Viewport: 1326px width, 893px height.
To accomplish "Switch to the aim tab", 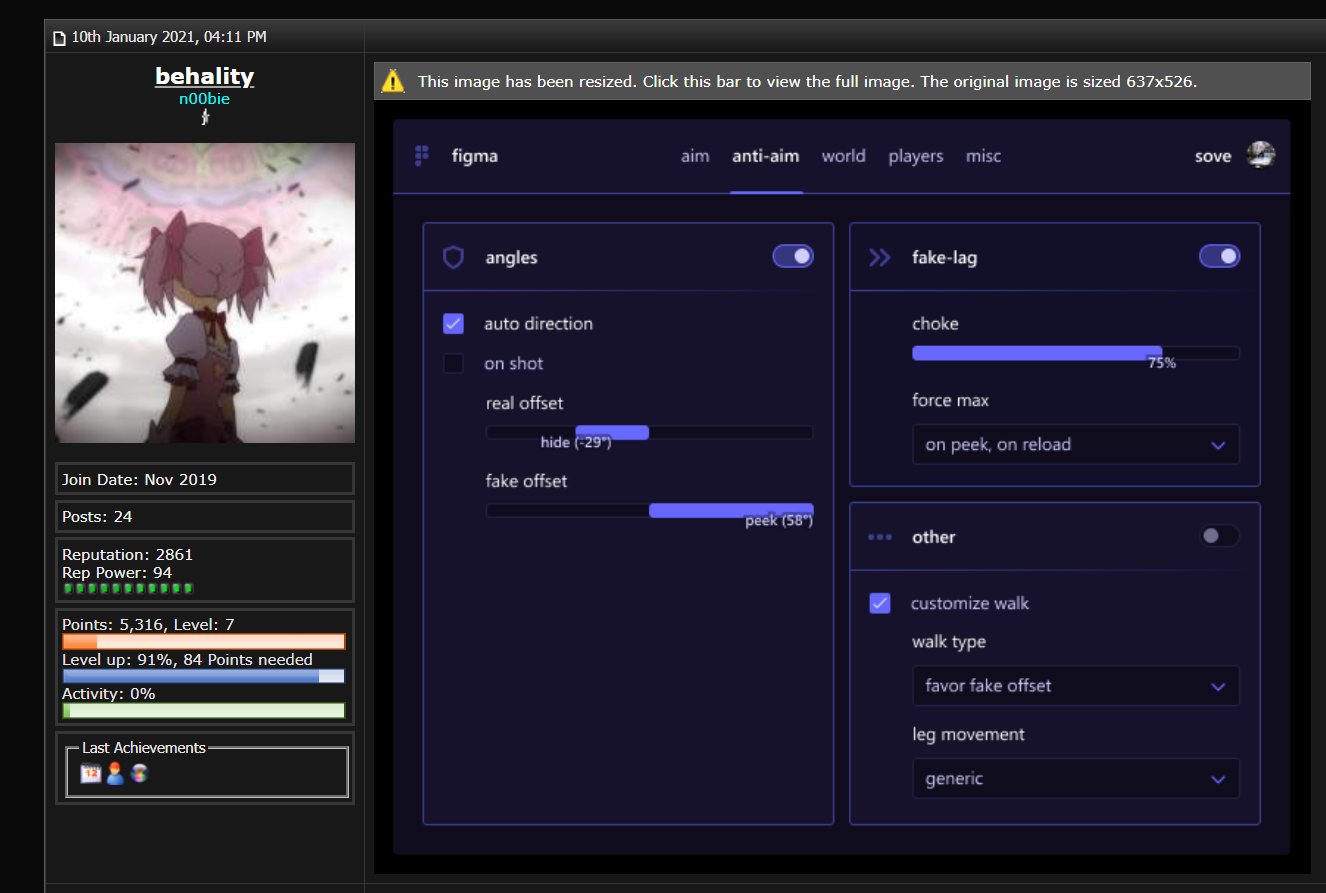I will coord(695,156).
